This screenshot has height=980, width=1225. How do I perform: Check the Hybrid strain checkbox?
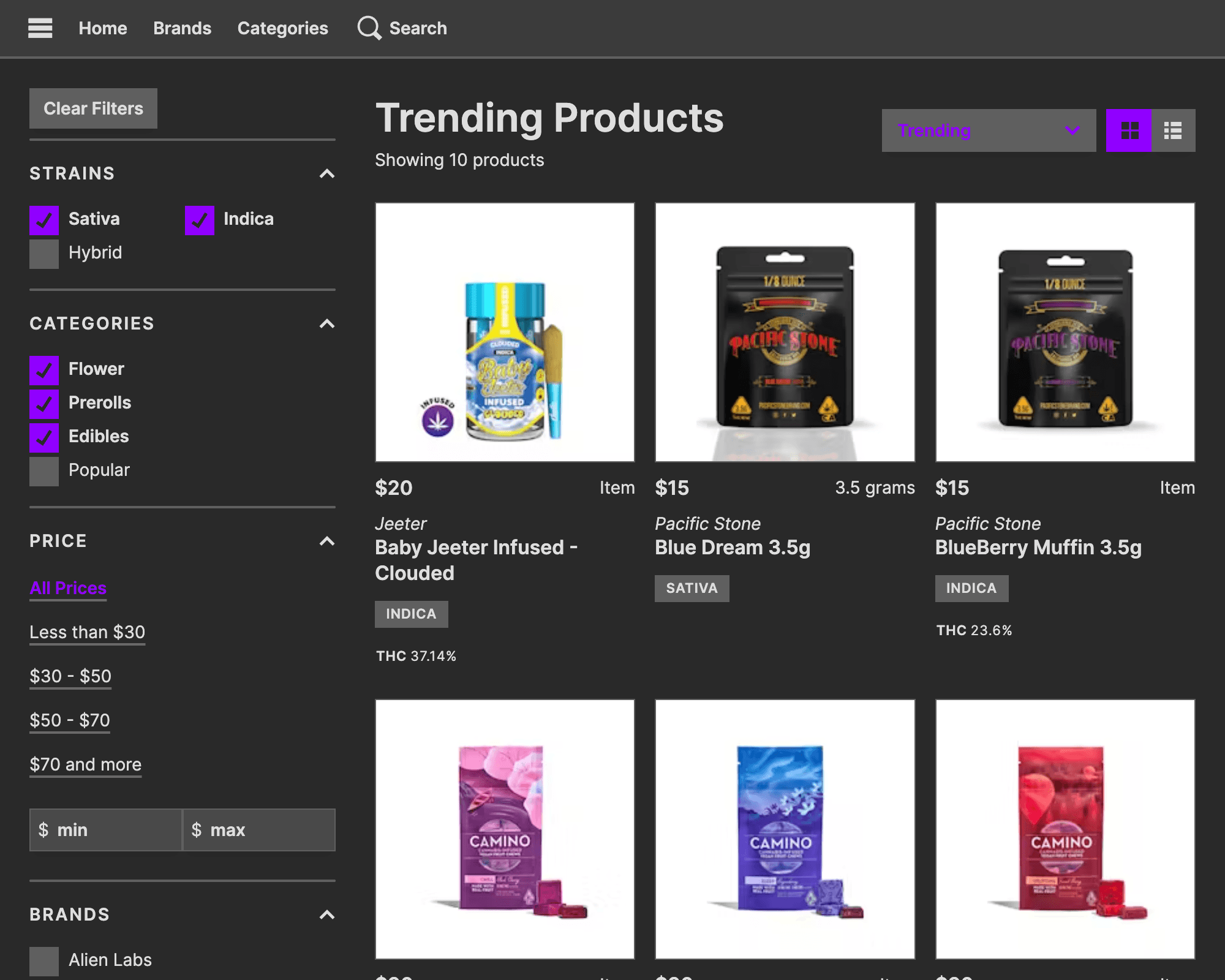(x=44, y=254)
